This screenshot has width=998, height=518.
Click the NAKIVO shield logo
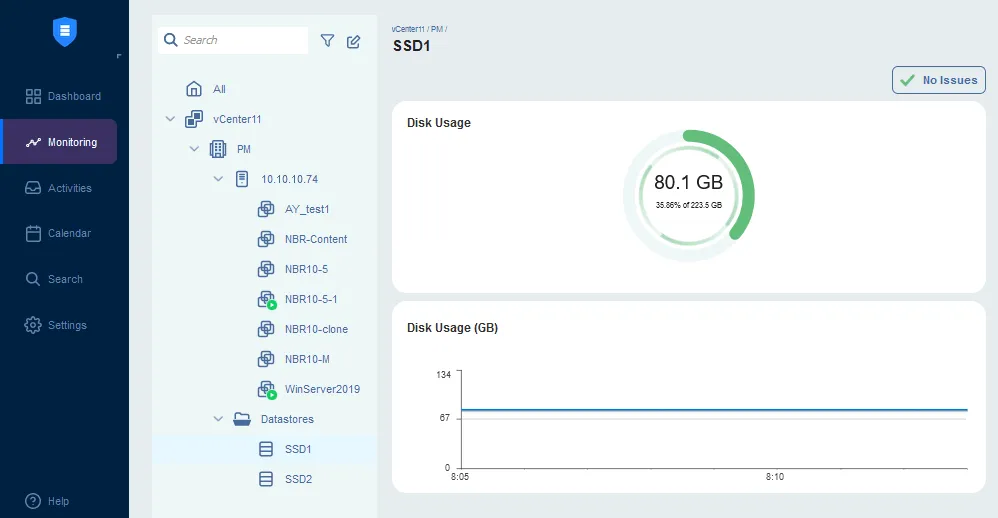tap(65, 32)
